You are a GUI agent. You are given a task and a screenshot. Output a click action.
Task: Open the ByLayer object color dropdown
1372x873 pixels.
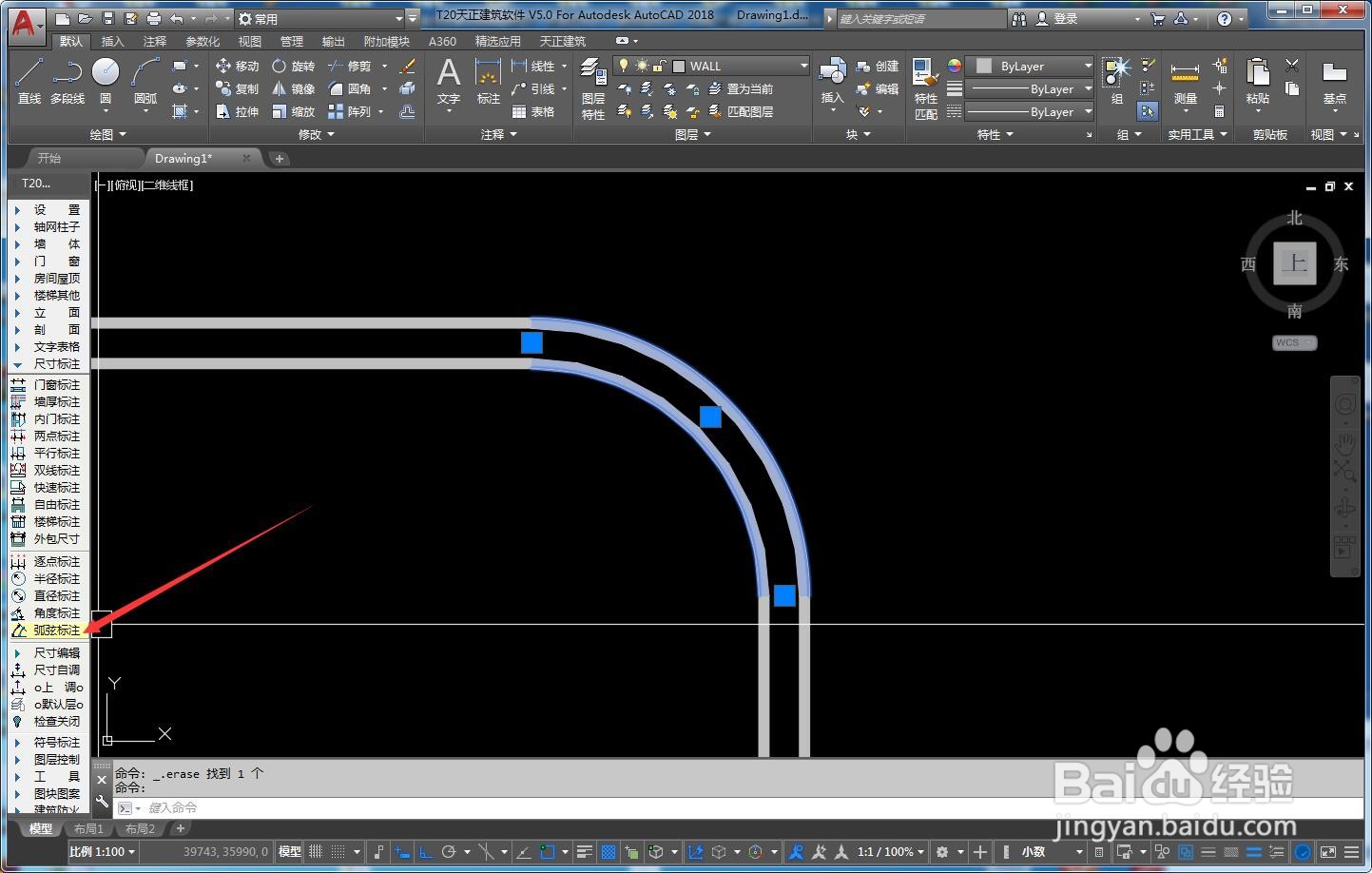point(1088,66)
